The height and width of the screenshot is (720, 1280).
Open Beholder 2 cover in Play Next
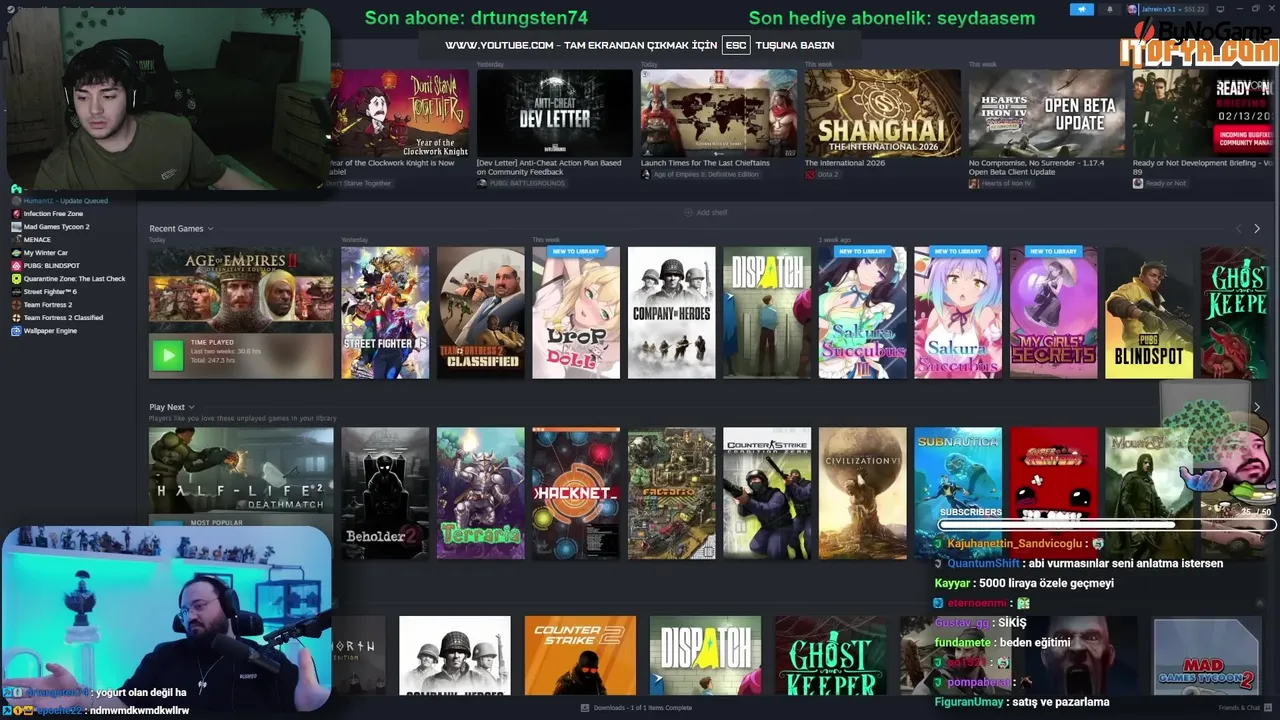coord(385,493)
